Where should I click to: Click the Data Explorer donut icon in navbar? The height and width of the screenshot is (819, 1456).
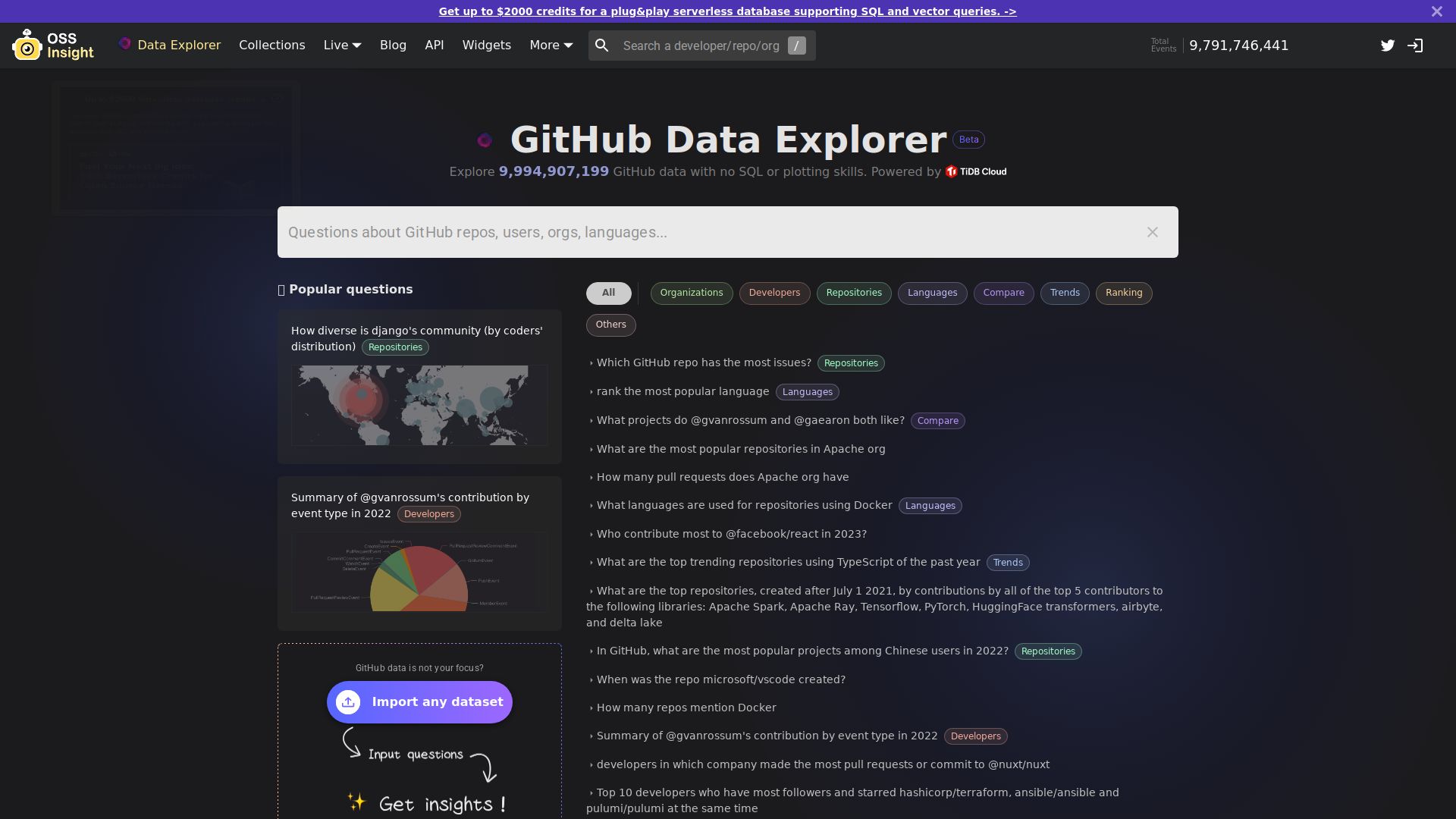point(125,44)
